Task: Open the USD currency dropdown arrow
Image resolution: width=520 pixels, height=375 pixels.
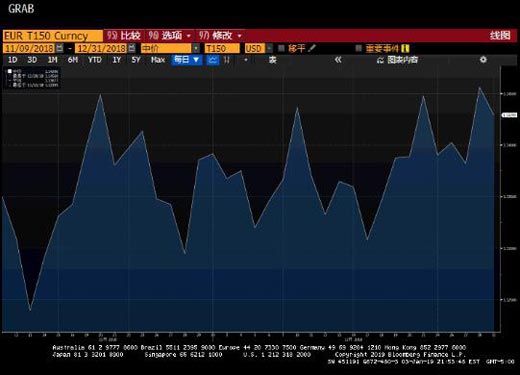Action: (x=269, y=49)
